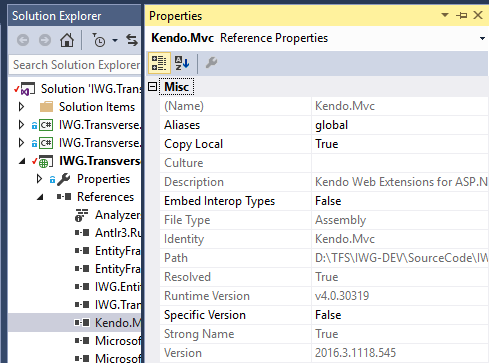
Task: Focus the Search Solution Explorer field
Action: 75,65
